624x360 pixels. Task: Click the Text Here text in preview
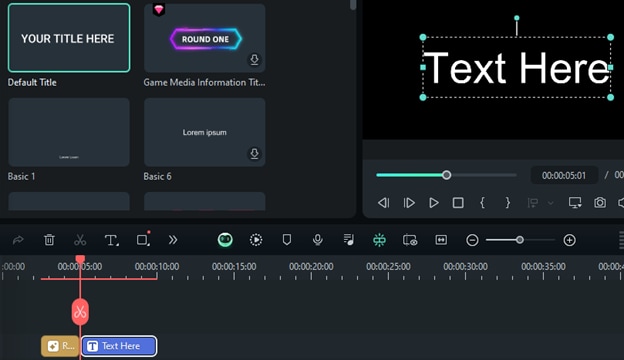click(x=517, y=68)
